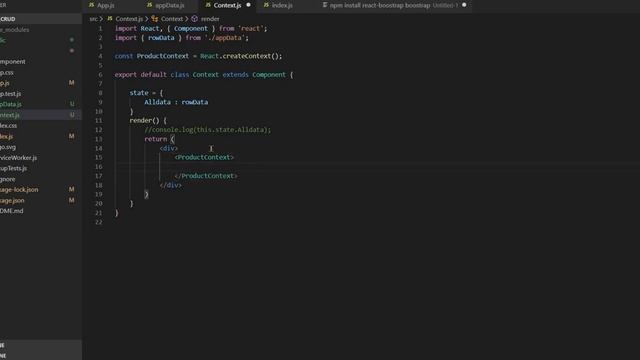The image size is (640, 360).
Task: Open setupTests.js in explorer
Action: (x=41, y=168)
